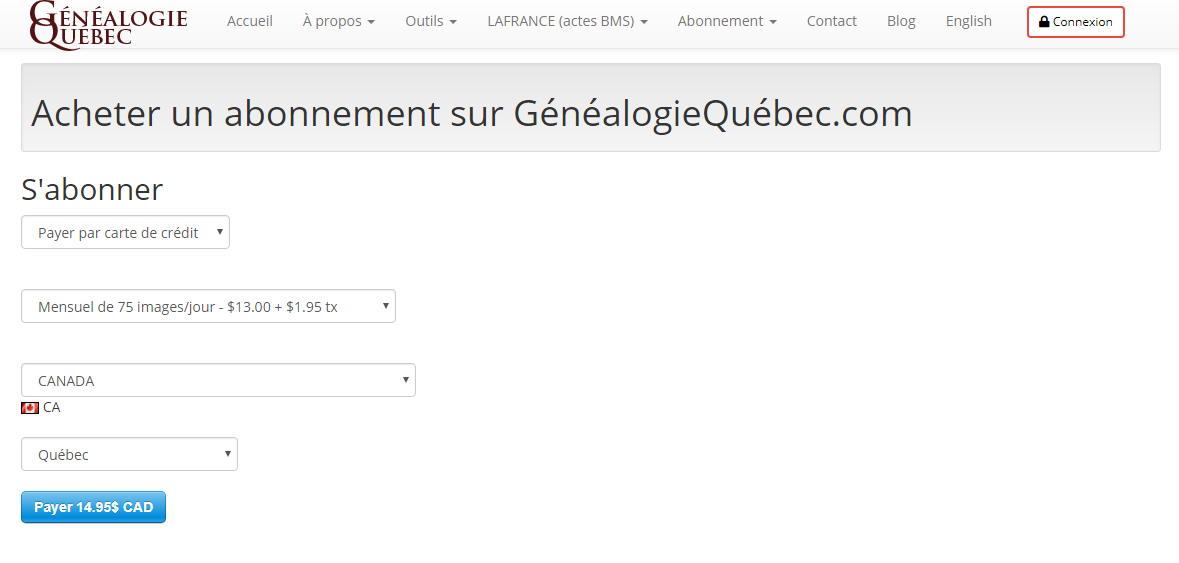This screenshot has height=563, width=1179.
Task: Open the Québec province dropdown
Action: [x=129, y=454]
